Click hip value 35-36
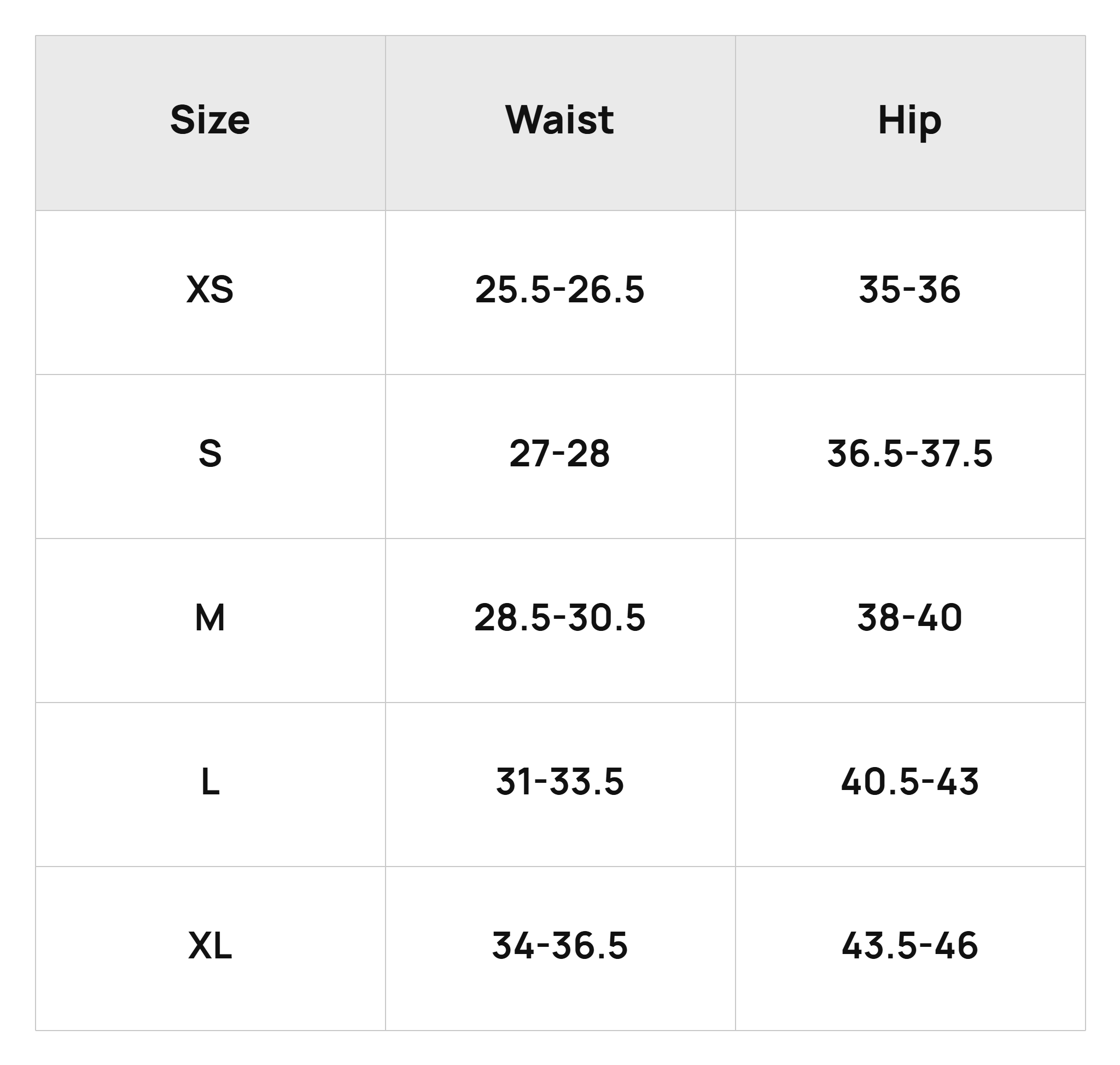 point(910,290)
